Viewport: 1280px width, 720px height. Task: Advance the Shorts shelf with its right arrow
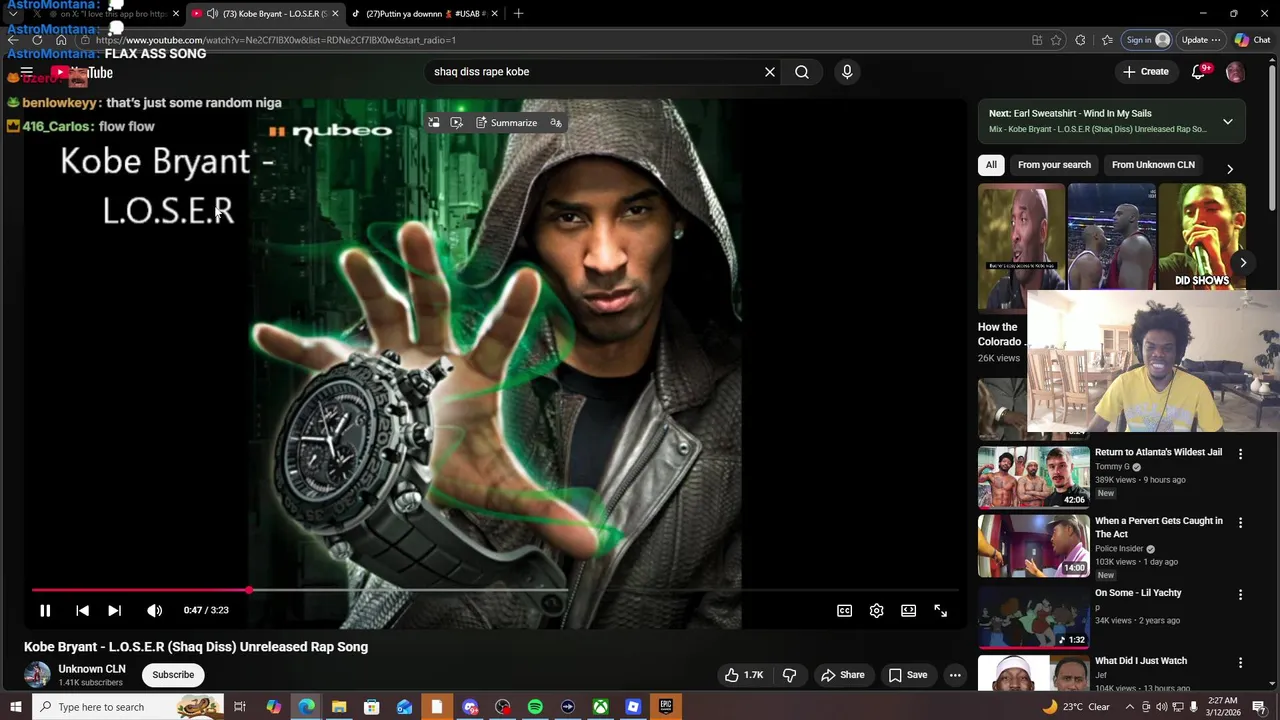pyautogui.click(x=1243, y=263)
